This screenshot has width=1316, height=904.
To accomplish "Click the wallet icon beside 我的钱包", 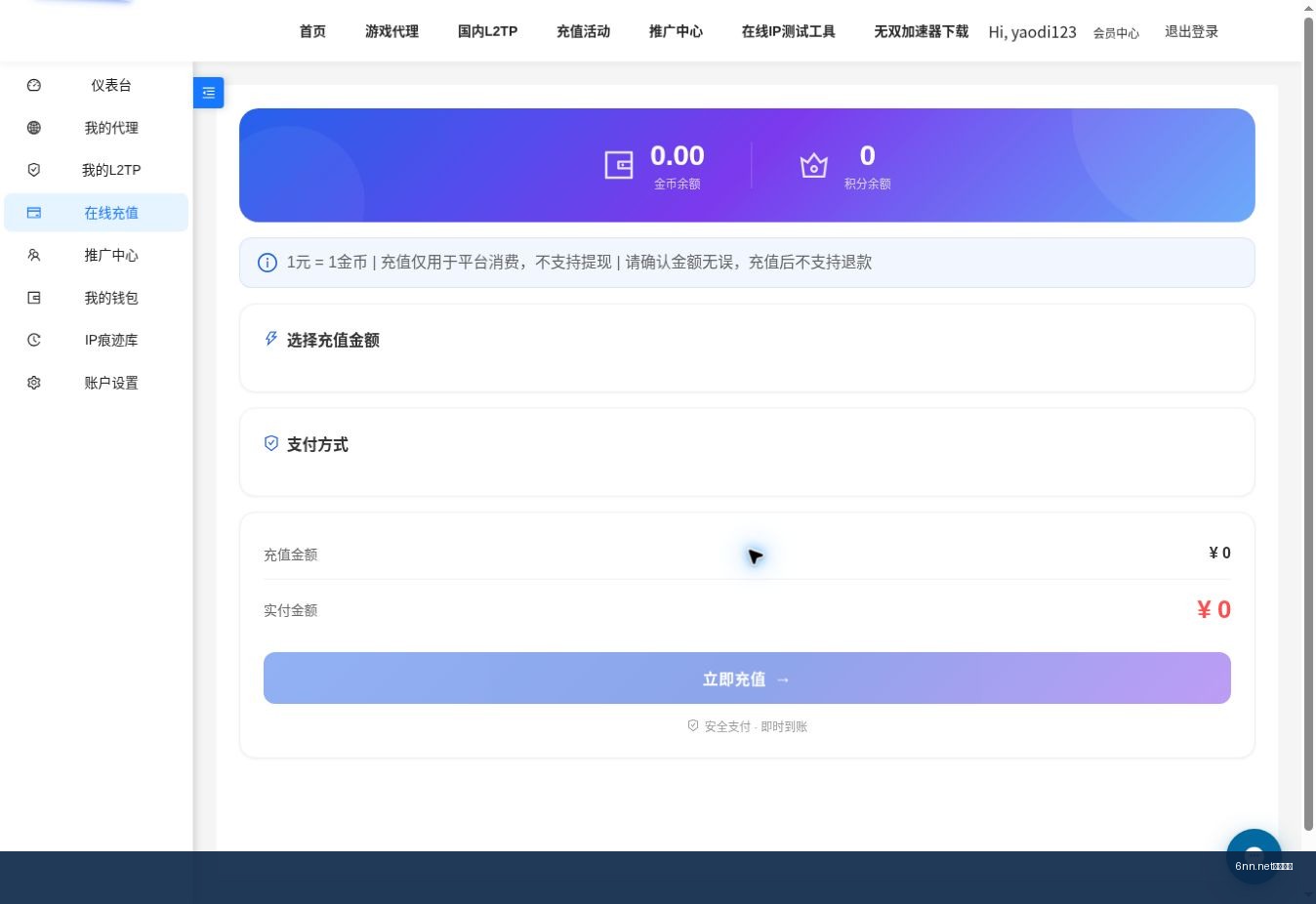I will pos(34,298).
